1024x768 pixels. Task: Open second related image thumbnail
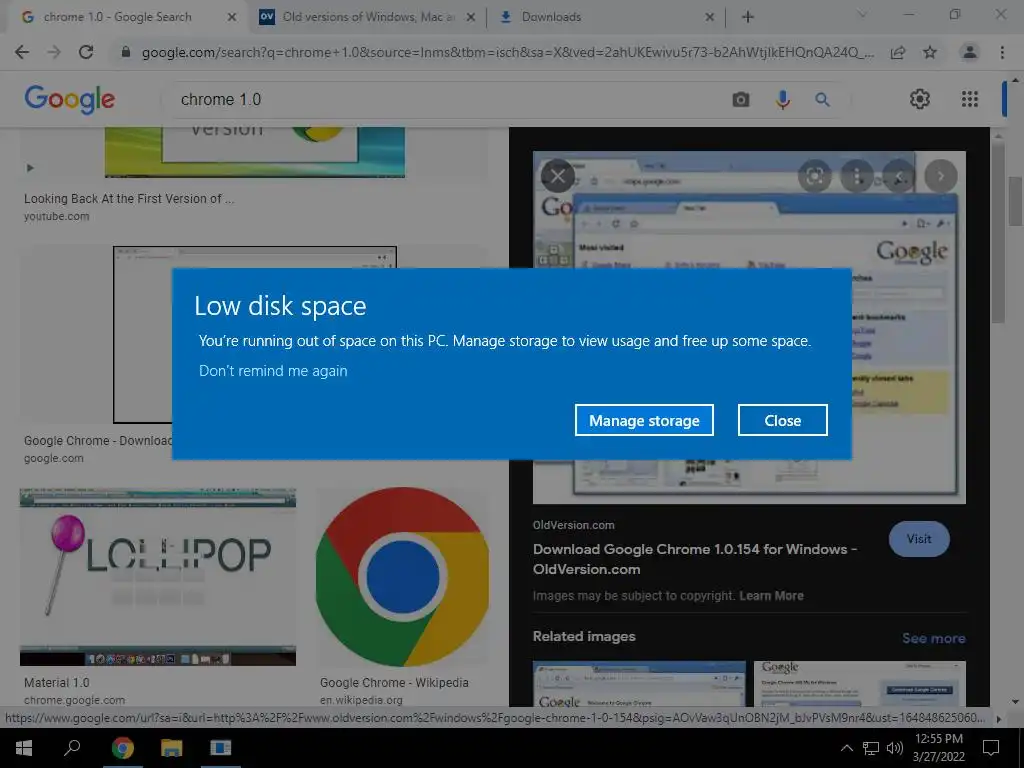pyautogui.click(x=859, y=683)
